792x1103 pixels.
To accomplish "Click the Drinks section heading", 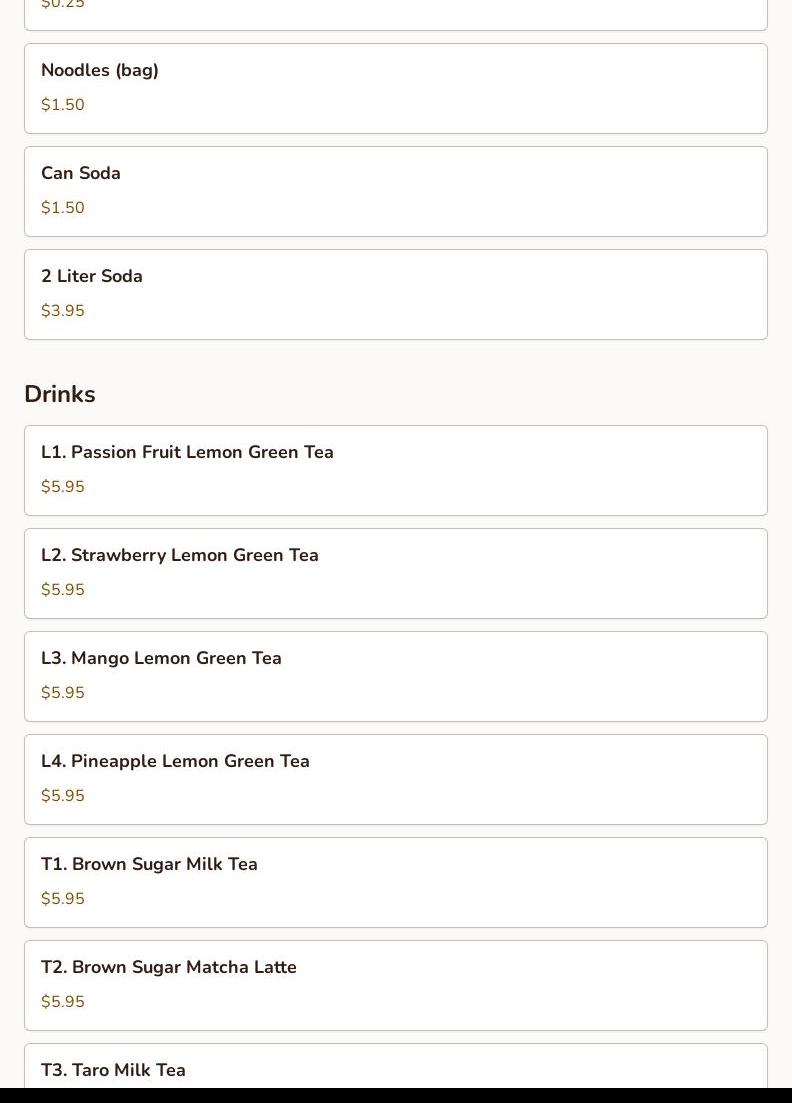I will [x=60, y=394].
